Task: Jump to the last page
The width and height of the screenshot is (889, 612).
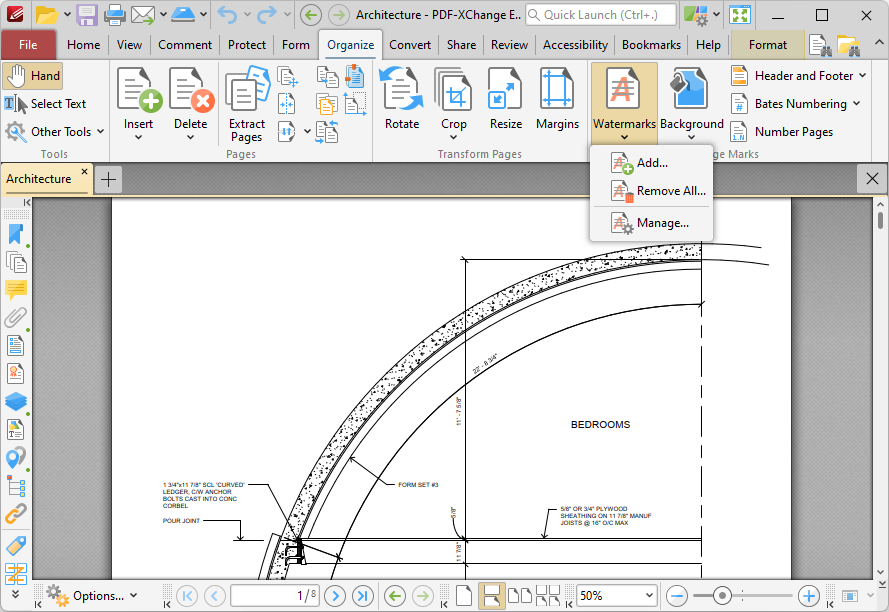Action: pyautogui.click(x=363, y=596)
